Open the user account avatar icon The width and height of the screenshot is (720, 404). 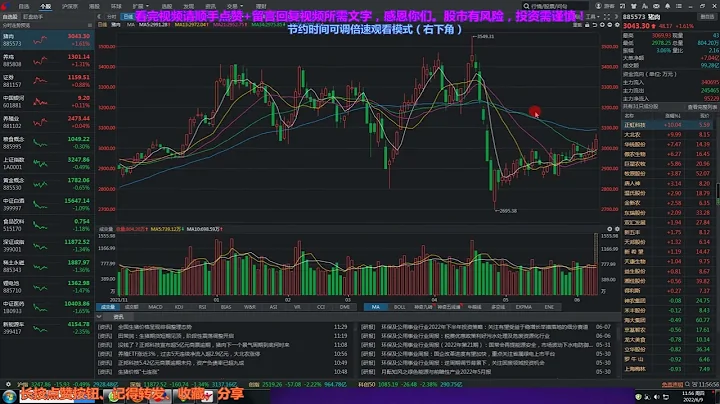click(598, 6)
